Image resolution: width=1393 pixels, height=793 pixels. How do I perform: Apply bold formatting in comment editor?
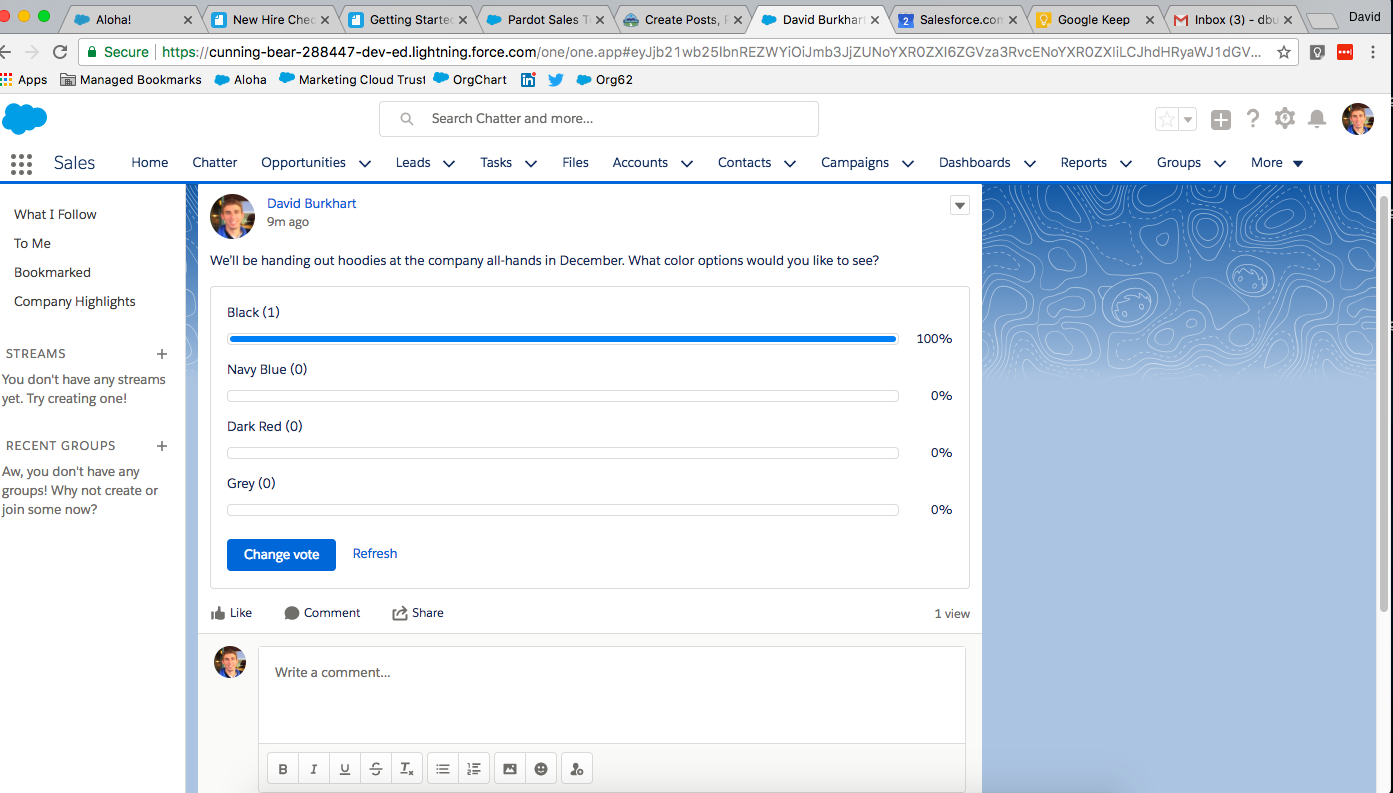pos(283,769)
